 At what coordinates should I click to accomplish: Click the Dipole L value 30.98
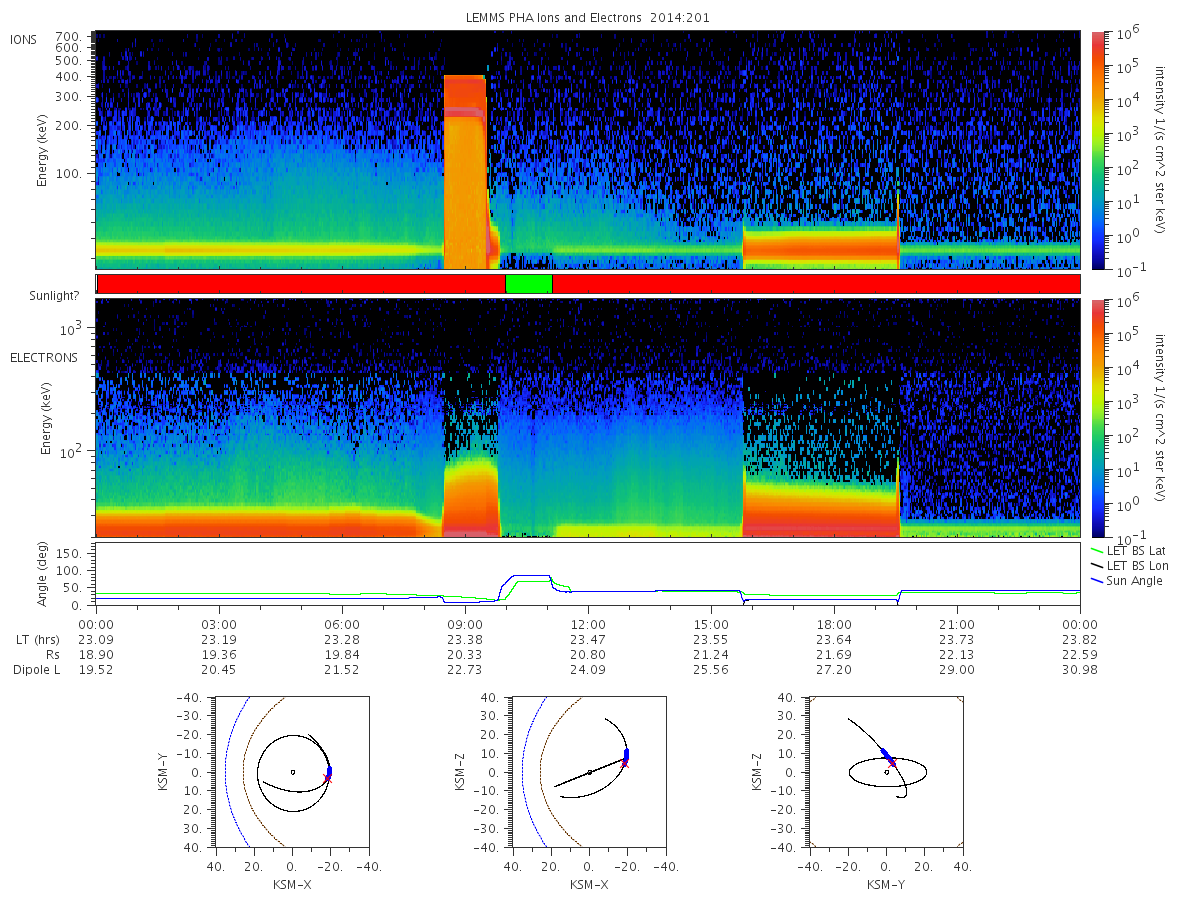[x=1080, y=670]
